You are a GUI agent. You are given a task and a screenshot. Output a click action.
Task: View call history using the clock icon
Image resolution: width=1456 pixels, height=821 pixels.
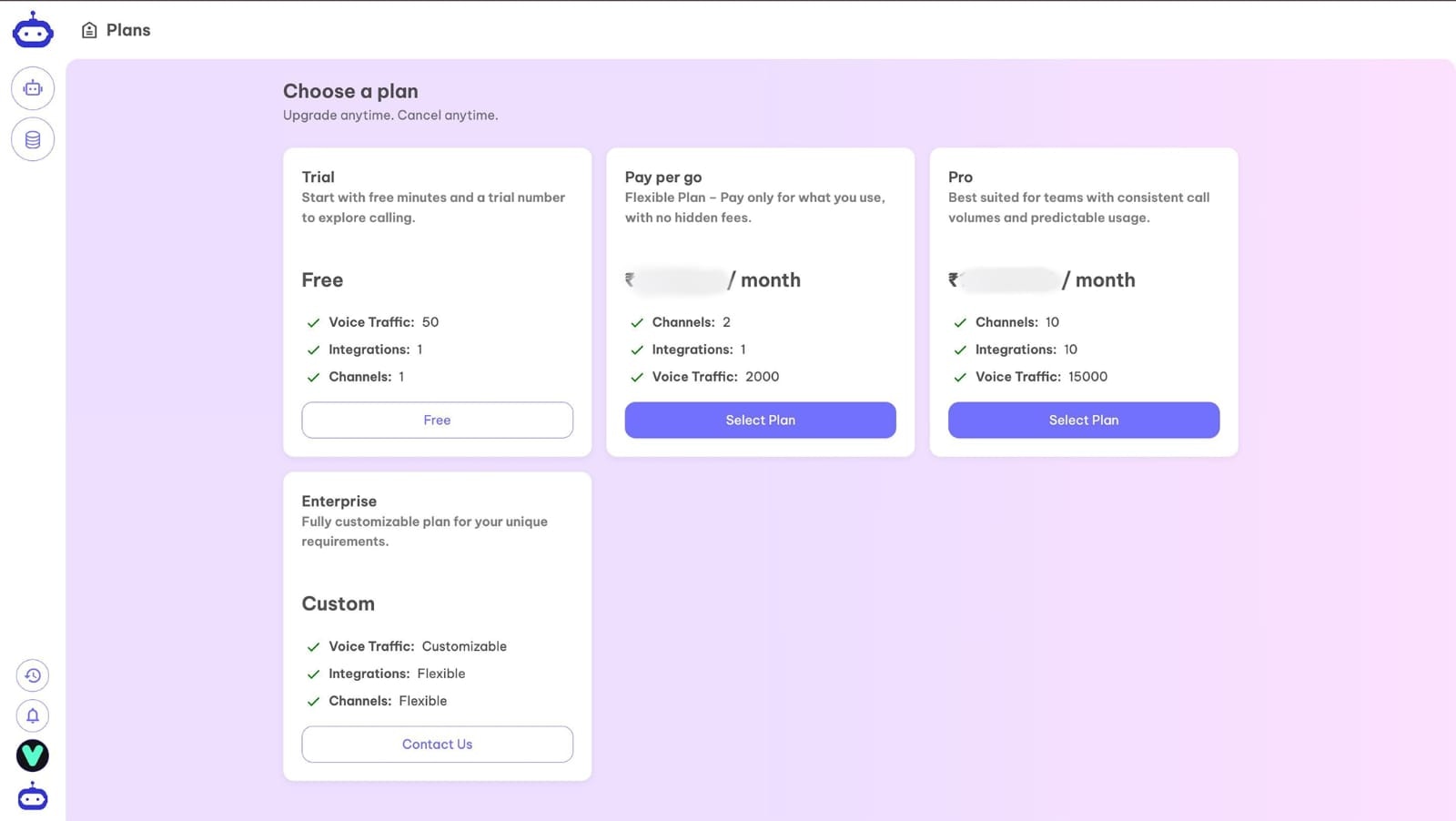tap(33, 675)
